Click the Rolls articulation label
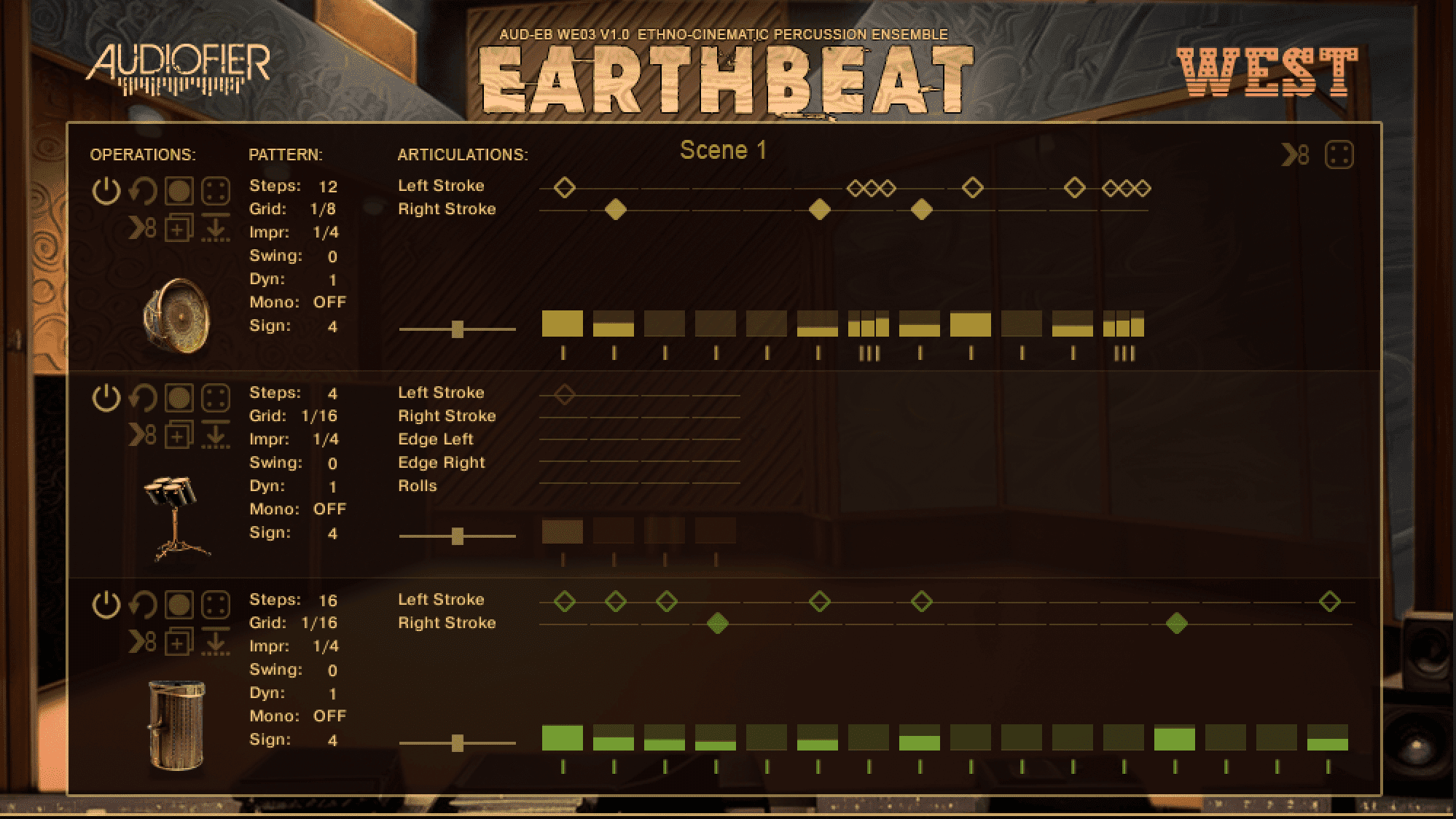Viewport: 1456px width, 819px height. [x=418, y=486]
